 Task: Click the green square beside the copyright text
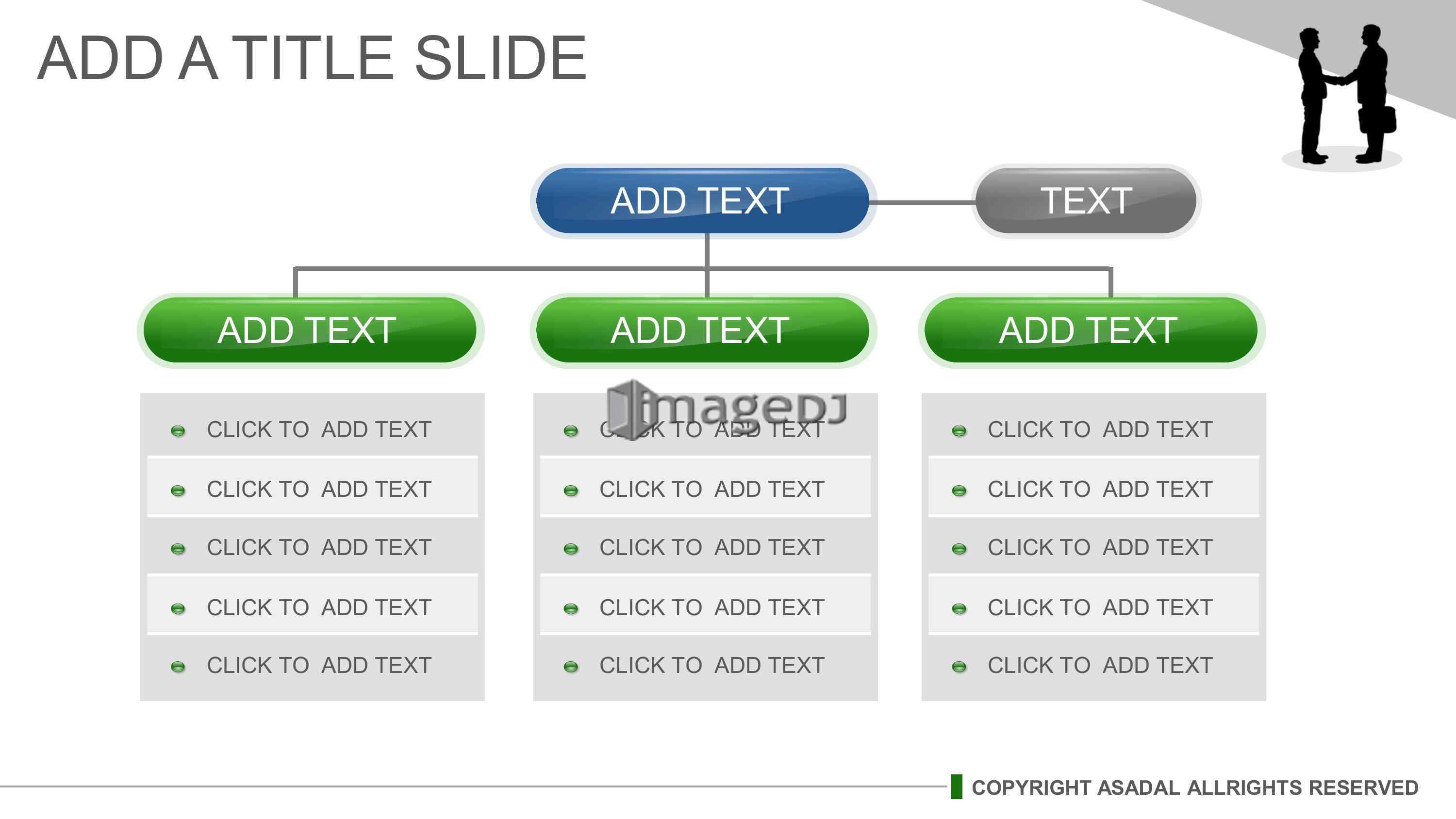coord(956,787)
